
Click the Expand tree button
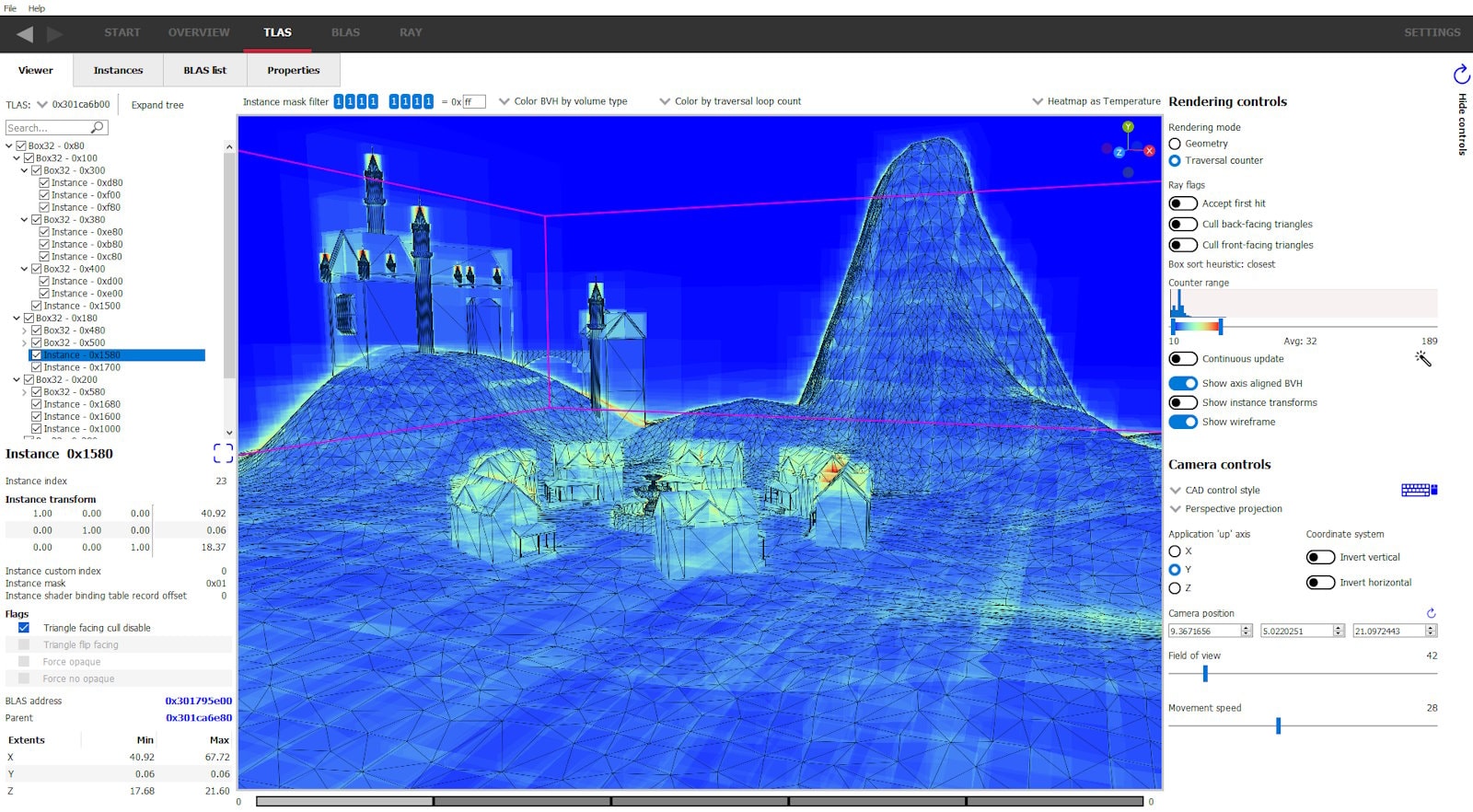157,105
